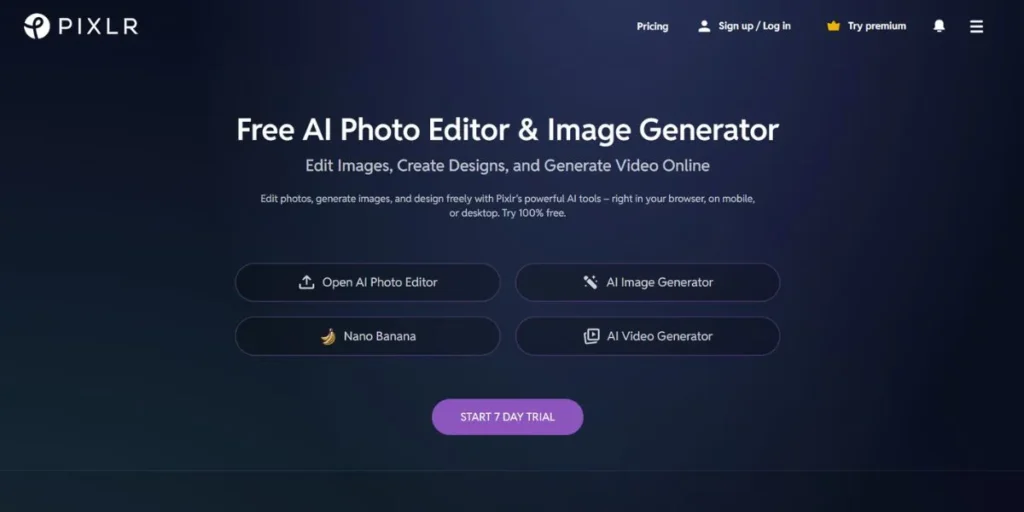The image size is (1024, 512).
Task: Click the 'Edit Images, Create Designs' subtitle
Action: 507,166
